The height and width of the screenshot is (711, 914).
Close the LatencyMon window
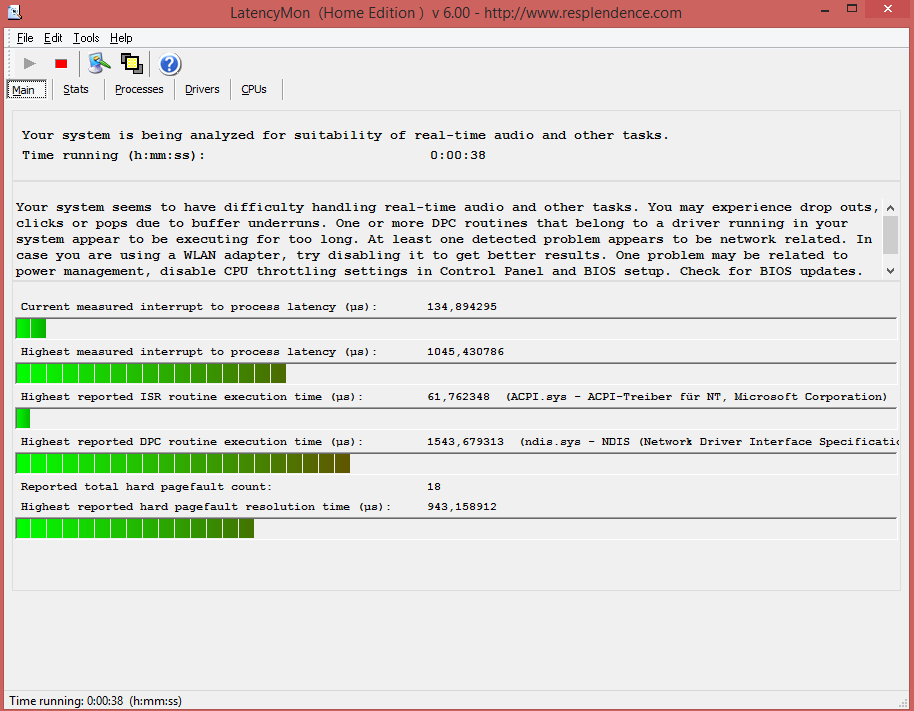click(x=888, y=9)
